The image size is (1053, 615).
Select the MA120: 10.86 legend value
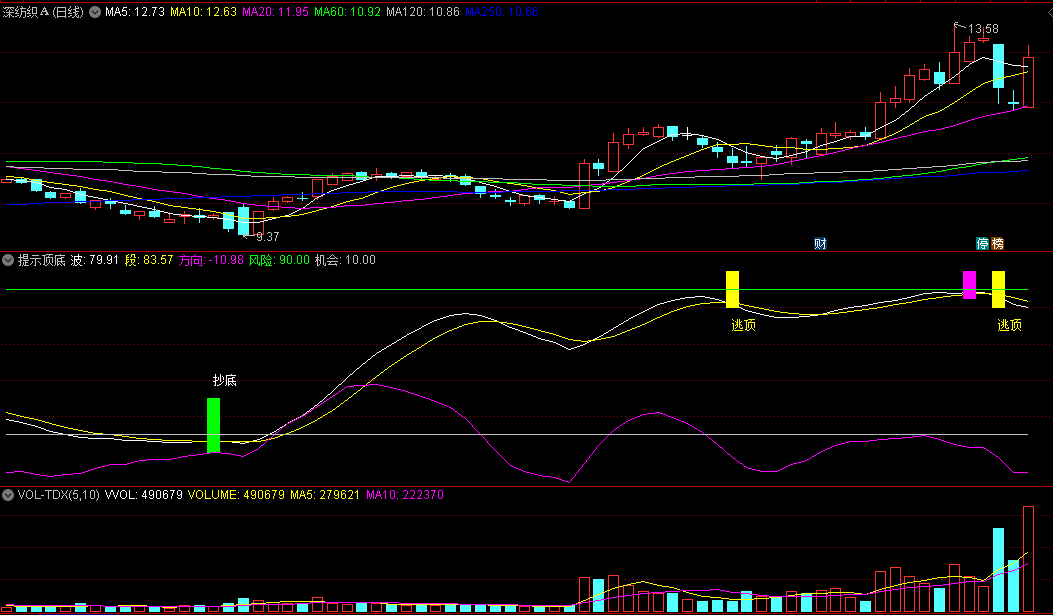point(422,12)
